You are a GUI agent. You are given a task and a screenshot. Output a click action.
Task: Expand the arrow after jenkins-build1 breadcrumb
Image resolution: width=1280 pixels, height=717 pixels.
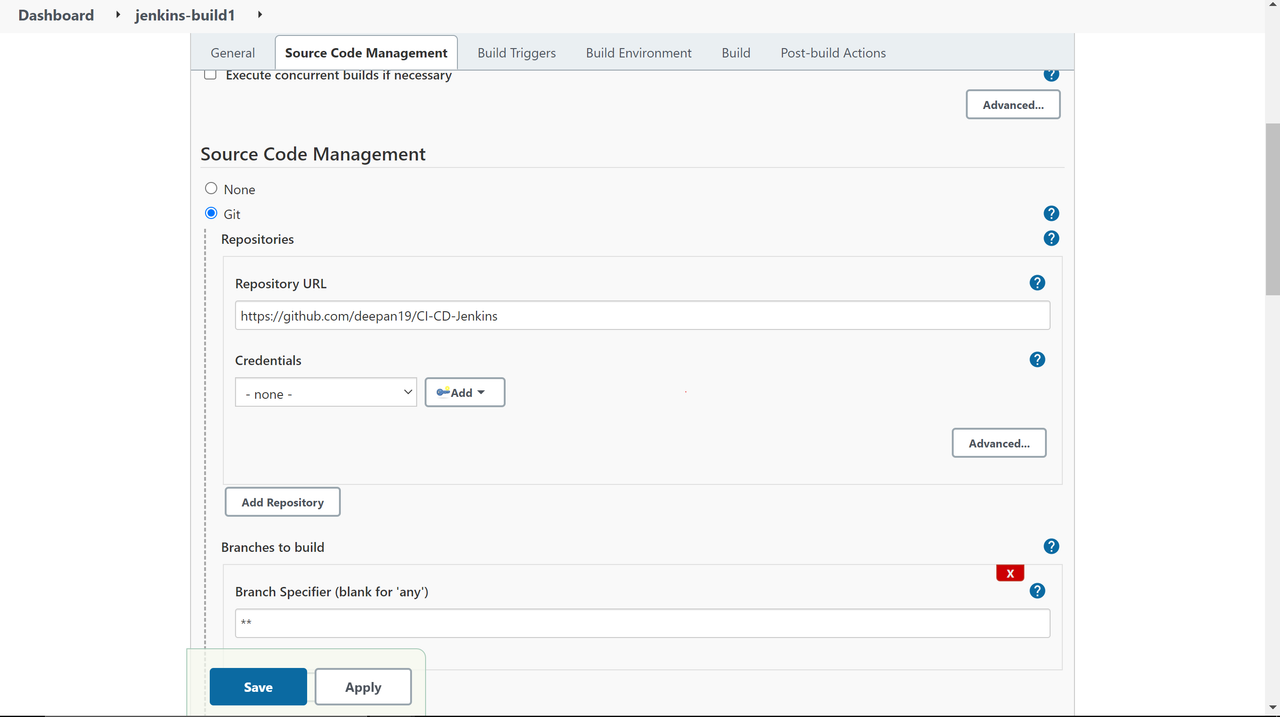[x=260, y=15]
